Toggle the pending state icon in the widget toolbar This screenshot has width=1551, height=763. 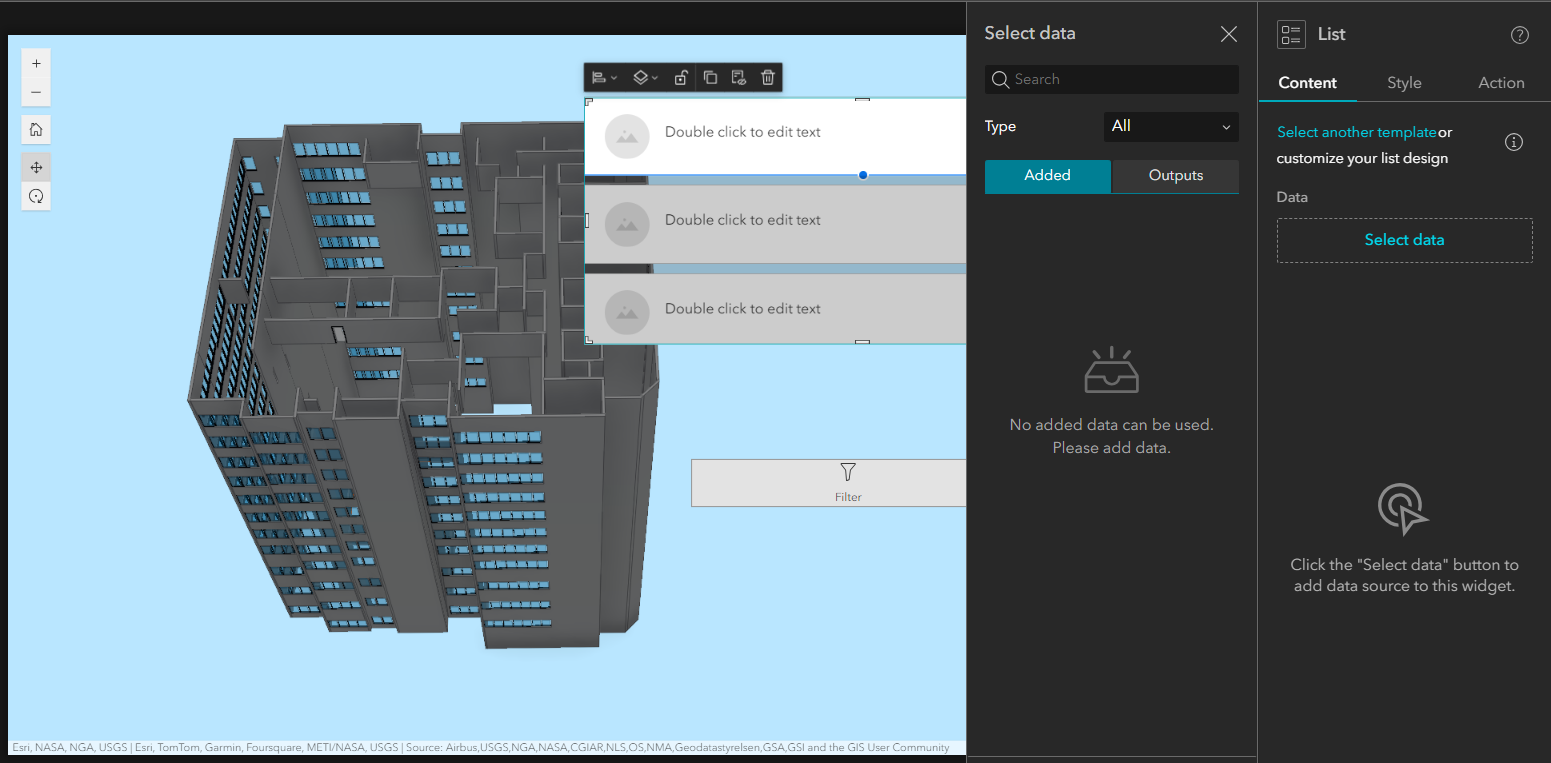point(739,77)
